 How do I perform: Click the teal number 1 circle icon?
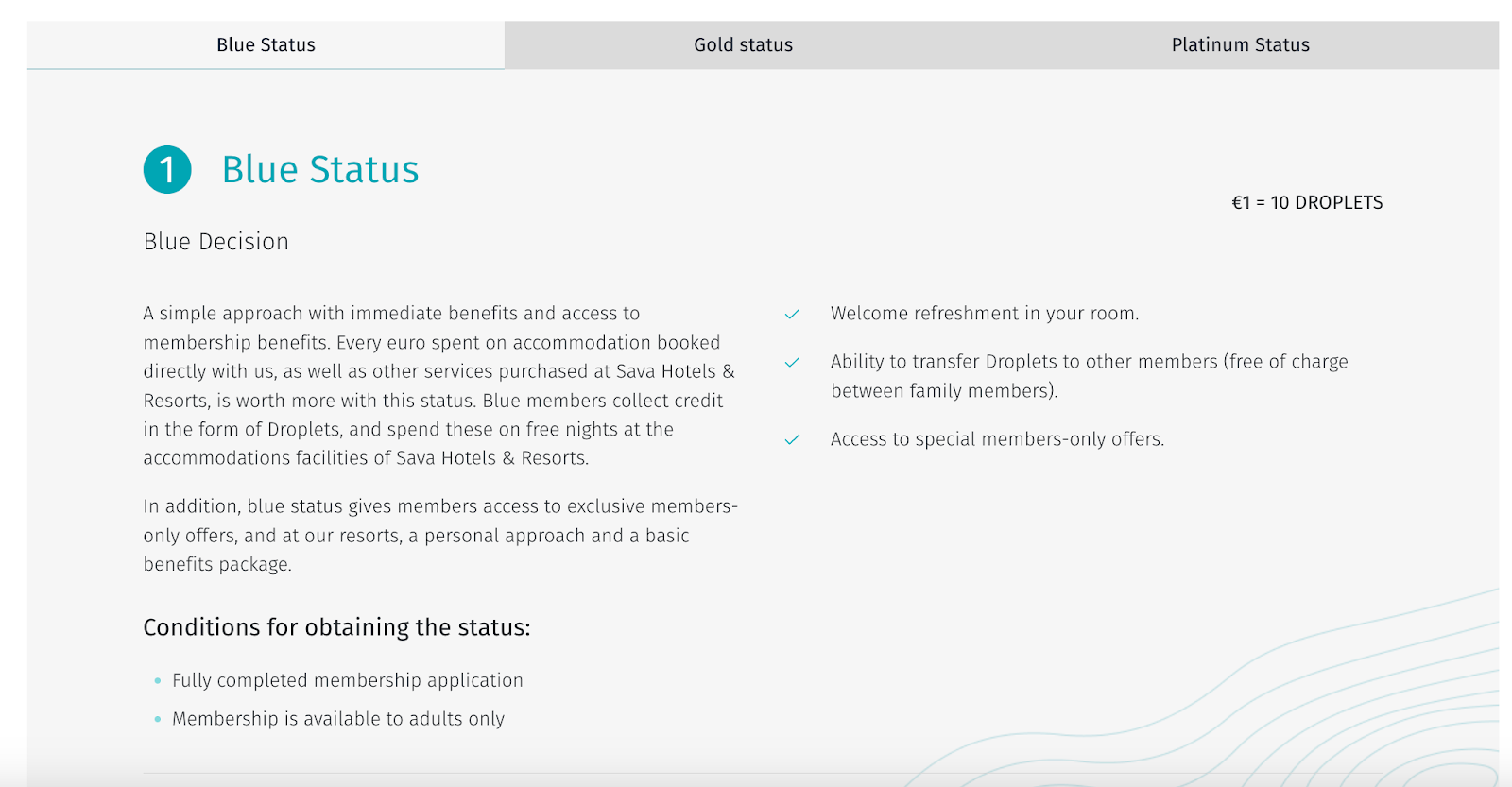click(x=167, y=170)
